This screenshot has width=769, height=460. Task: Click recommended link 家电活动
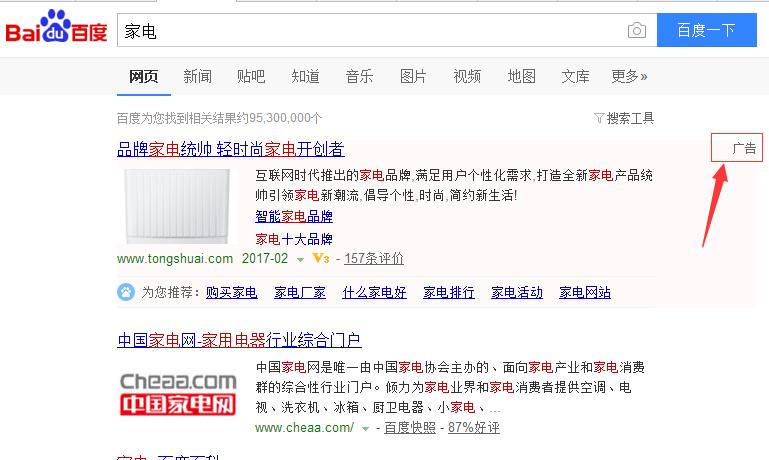click(x=517, y=293)
